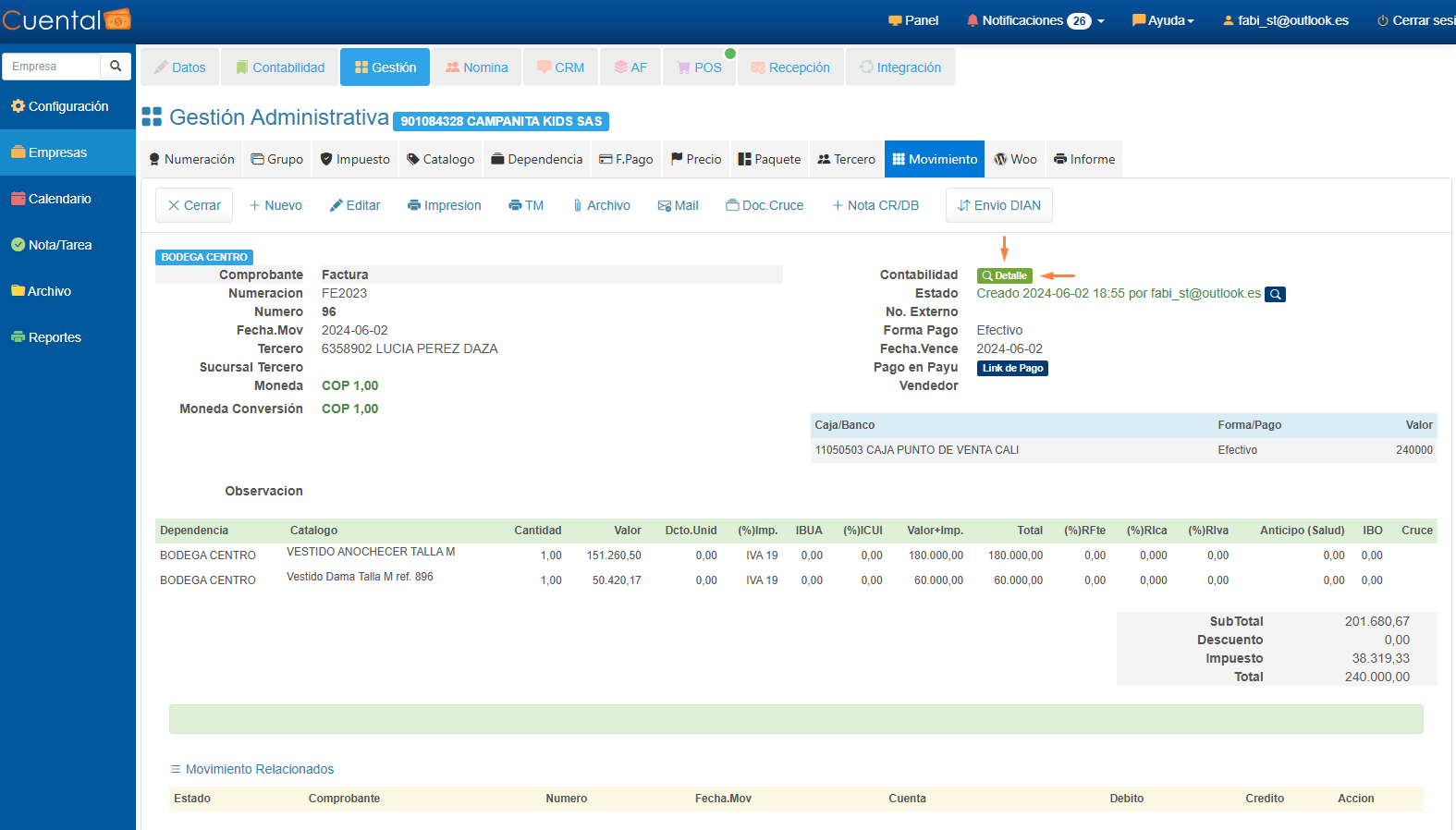
Task: Click the Mail envelope toolbar item
Action: (x=678, y=205)
